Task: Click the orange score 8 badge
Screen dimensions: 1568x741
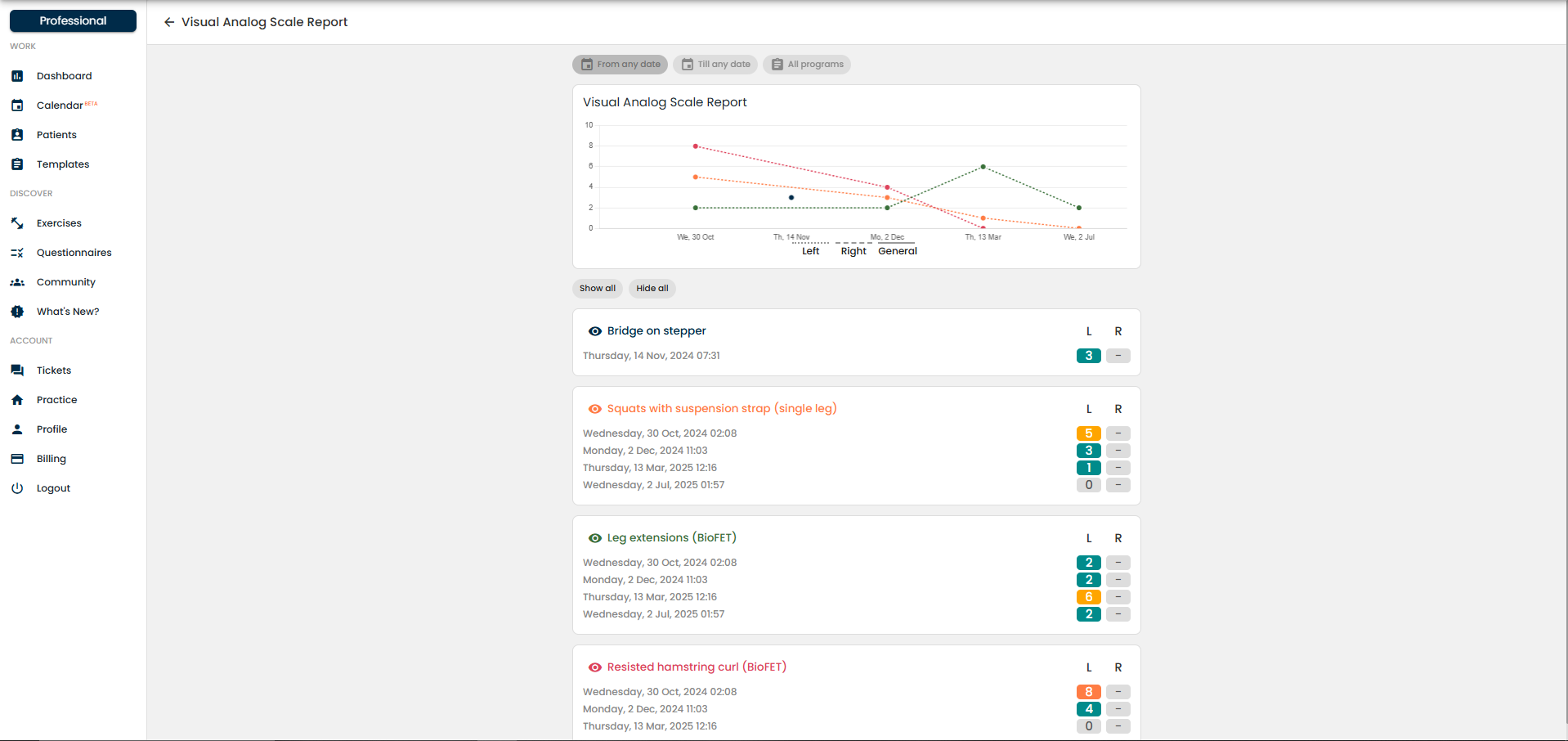Action: point(1088,692)
